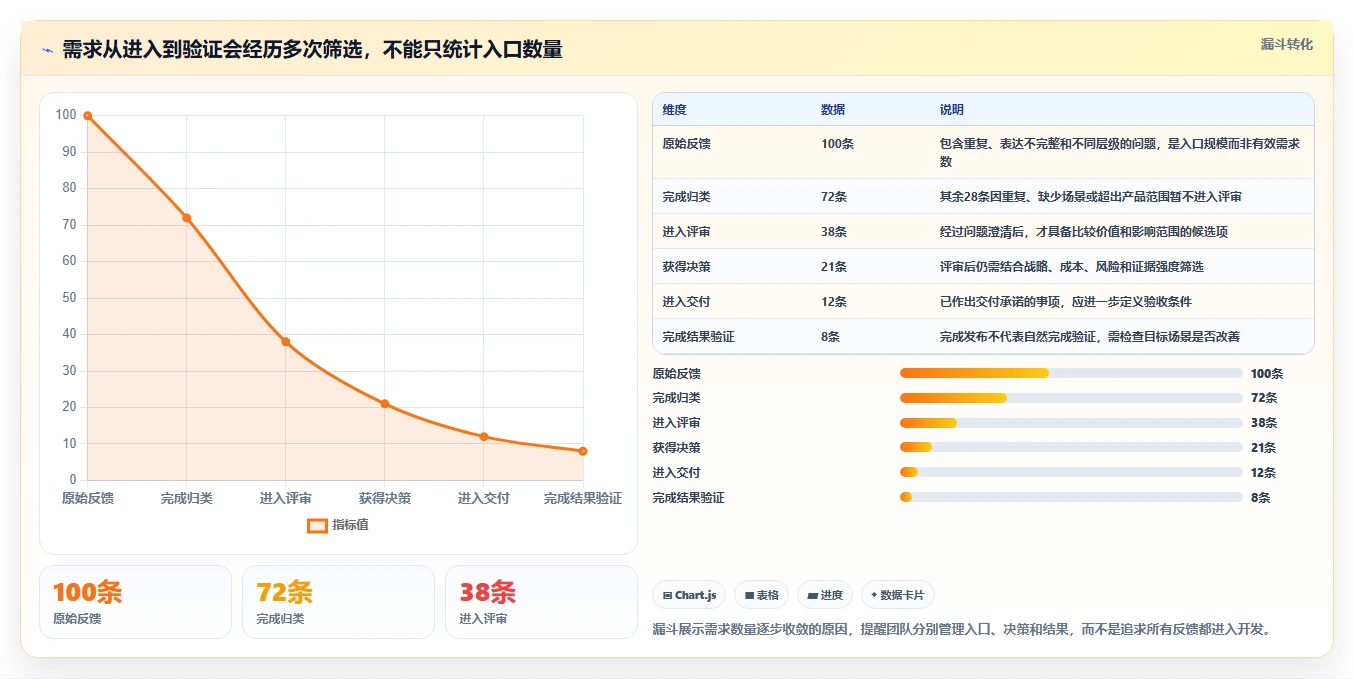Click the 38条 value in the table
This screenshot has height=679, width=1354.
tap(834, 232)
